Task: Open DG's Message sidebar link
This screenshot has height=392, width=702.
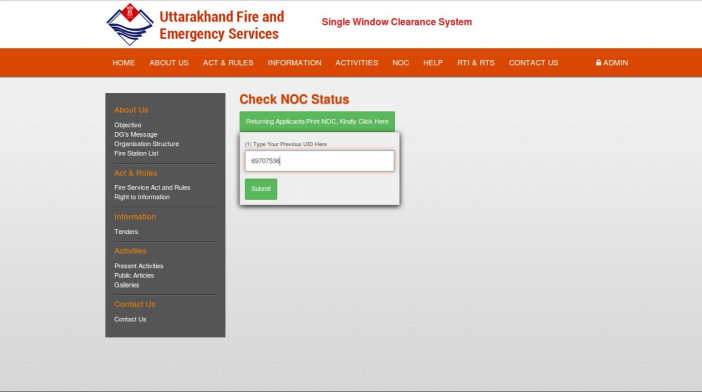Action: [136, 134]
